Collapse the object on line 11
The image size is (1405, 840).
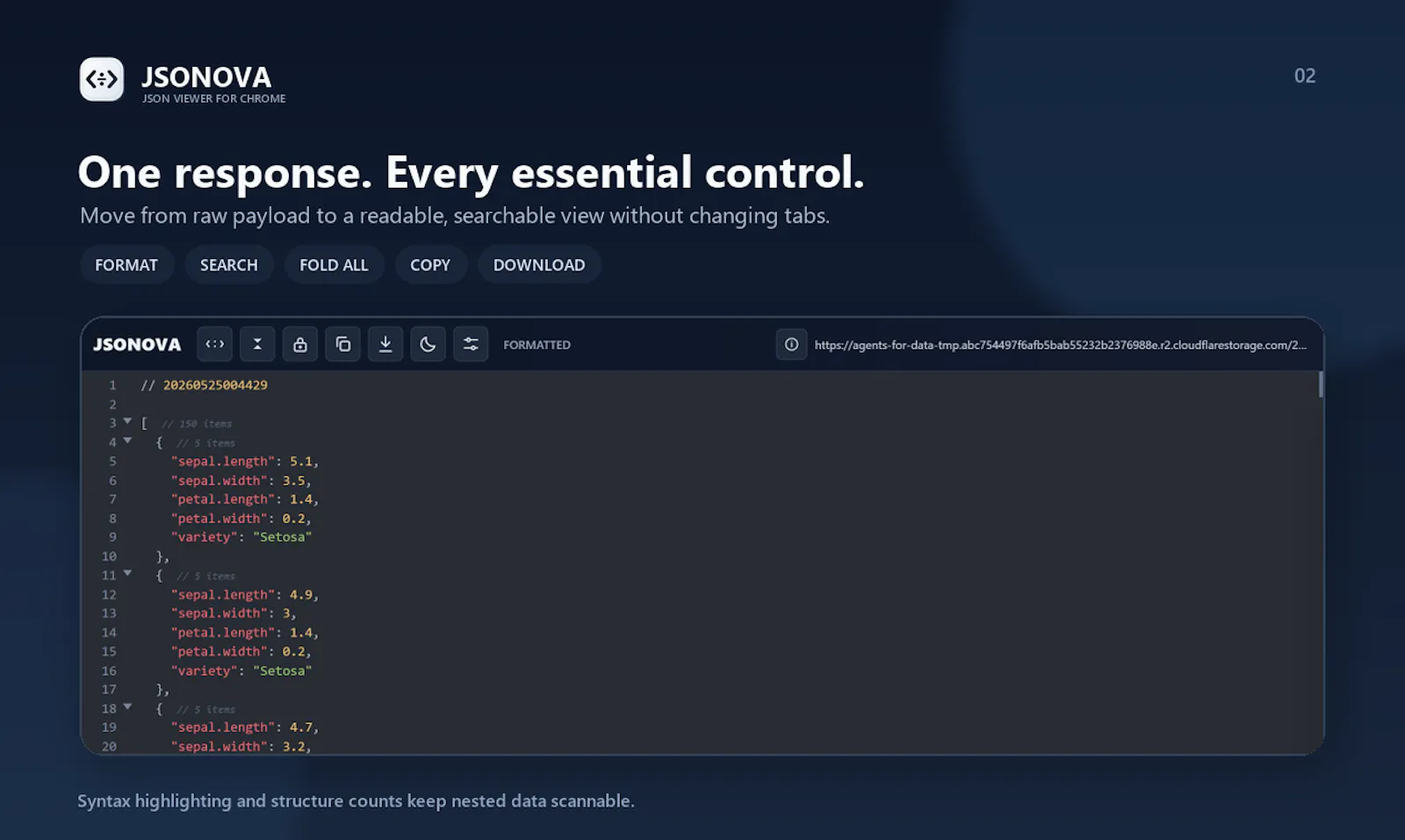tap(127, 574)
